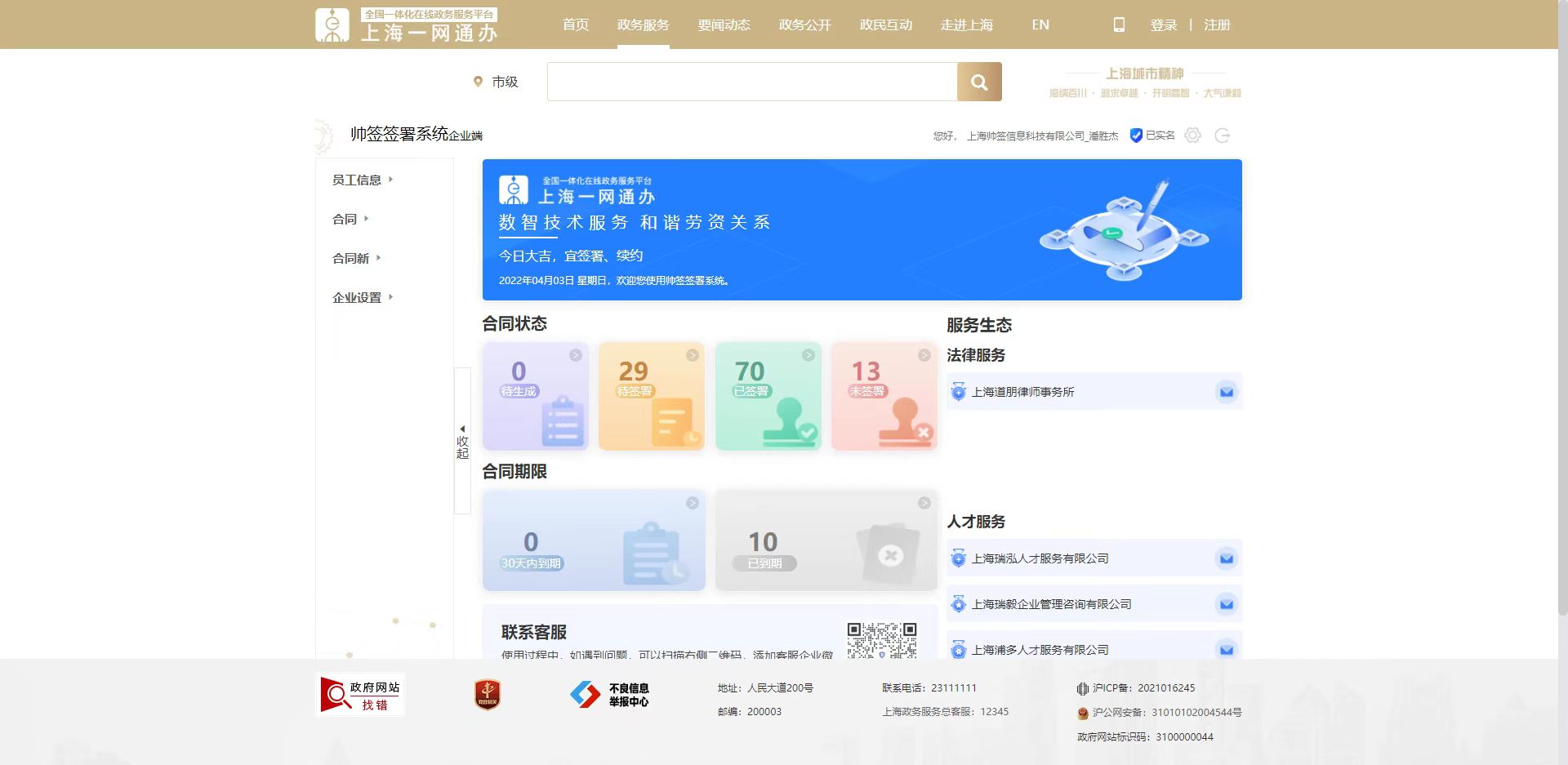This screenshot has width=1568, height=765.
Task: Open the settings gear icon
Action: coord(1192,136)
